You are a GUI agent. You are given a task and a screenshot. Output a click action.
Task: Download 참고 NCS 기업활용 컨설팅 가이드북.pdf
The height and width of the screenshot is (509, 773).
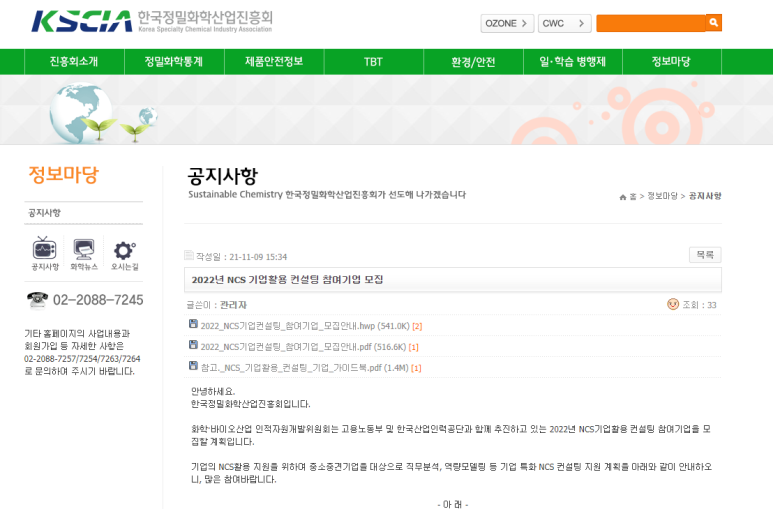[304, 367]
